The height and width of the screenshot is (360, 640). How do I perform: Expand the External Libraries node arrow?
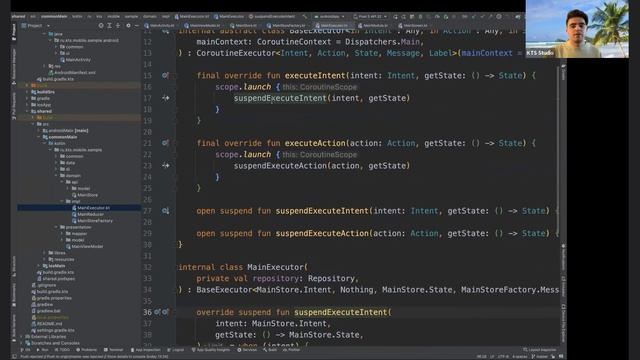point(22,337)
